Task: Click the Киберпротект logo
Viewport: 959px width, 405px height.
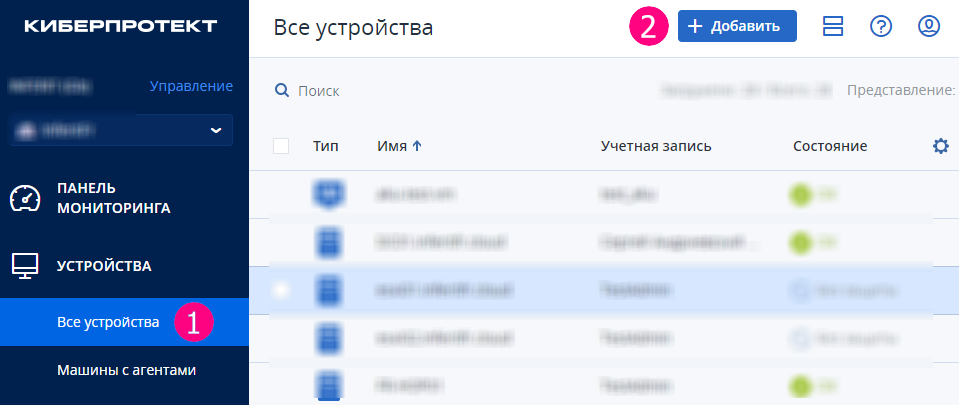Action: [x=120, y=26]
